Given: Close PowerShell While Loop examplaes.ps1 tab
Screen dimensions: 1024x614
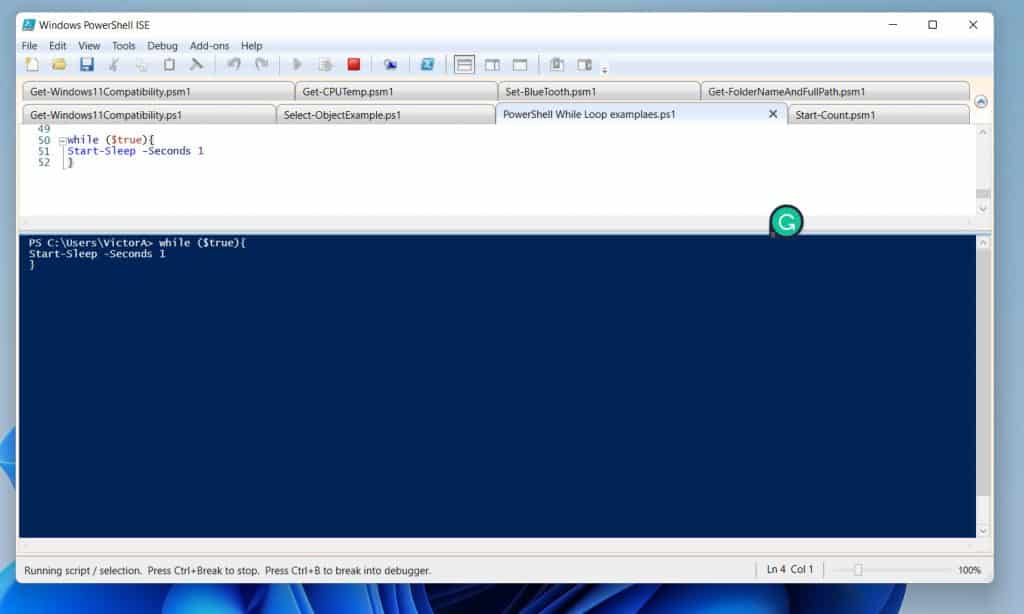Looking at the screenshot, I should [x=773, y=114].
